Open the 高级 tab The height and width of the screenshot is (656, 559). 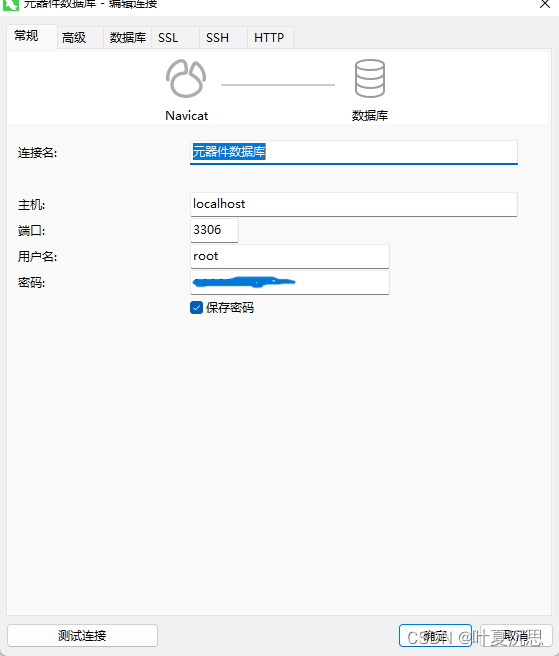(79, 38)
